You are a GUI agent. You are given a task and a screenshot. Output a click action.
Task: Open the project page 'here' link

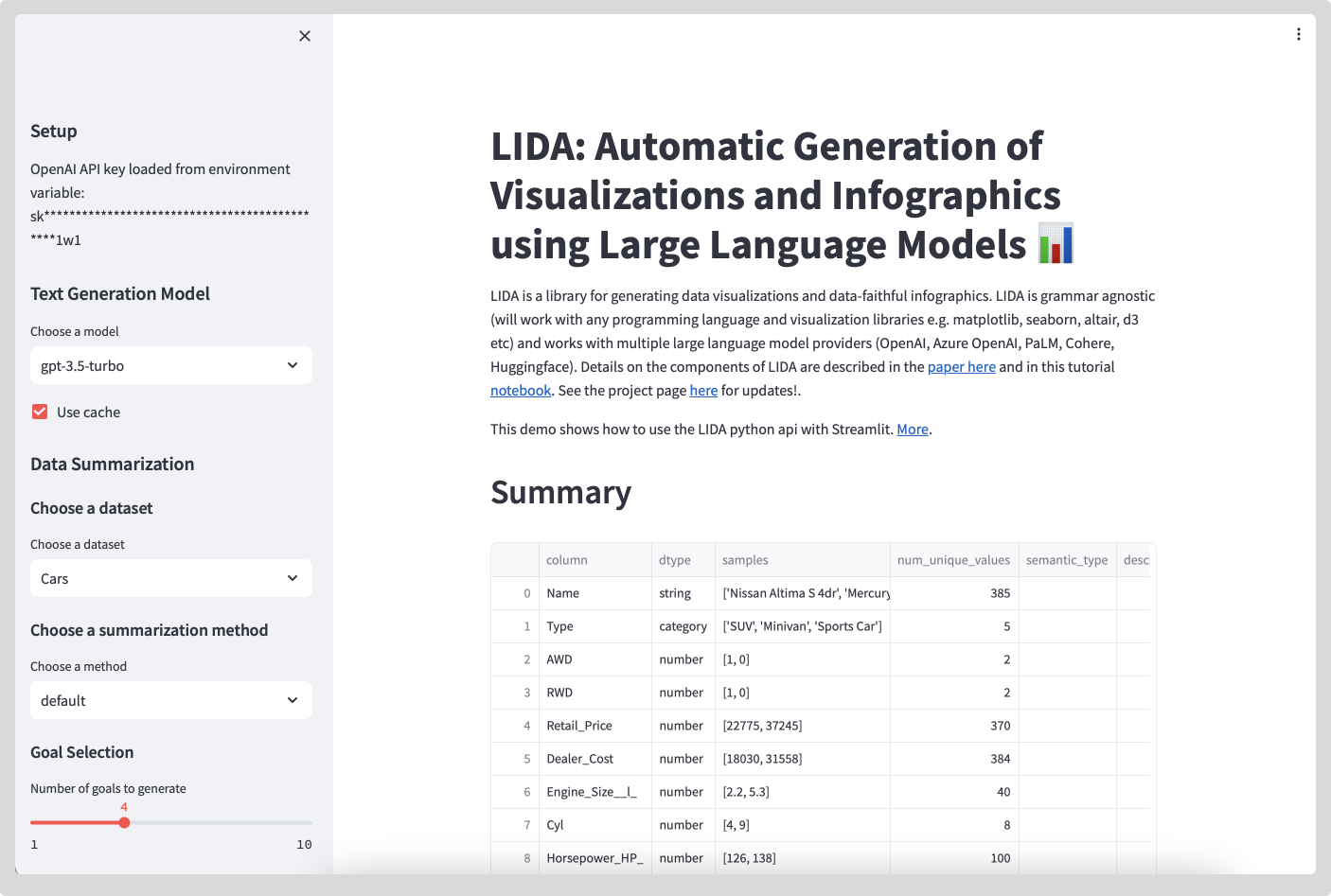click(x=703, y=391)
